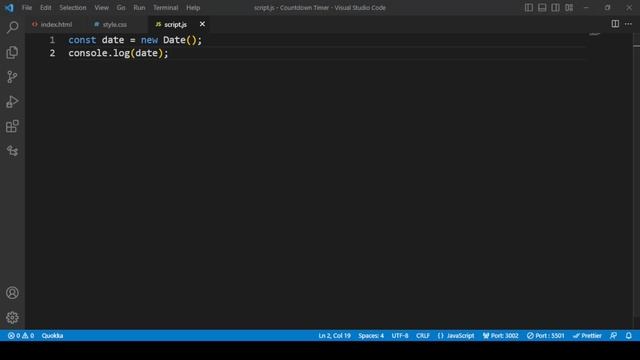Change indentation via Spaces: 4

371,336
